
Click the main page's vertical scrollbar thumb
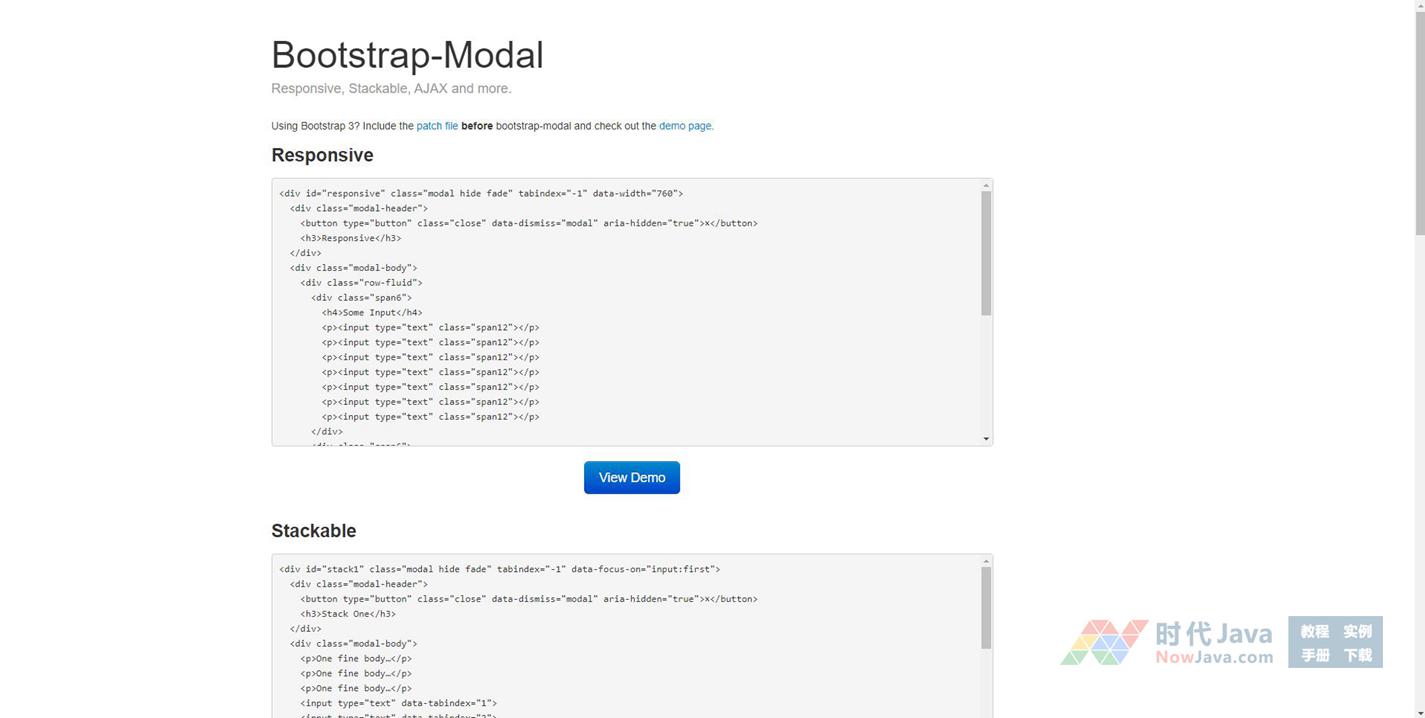coord(1418,120)
